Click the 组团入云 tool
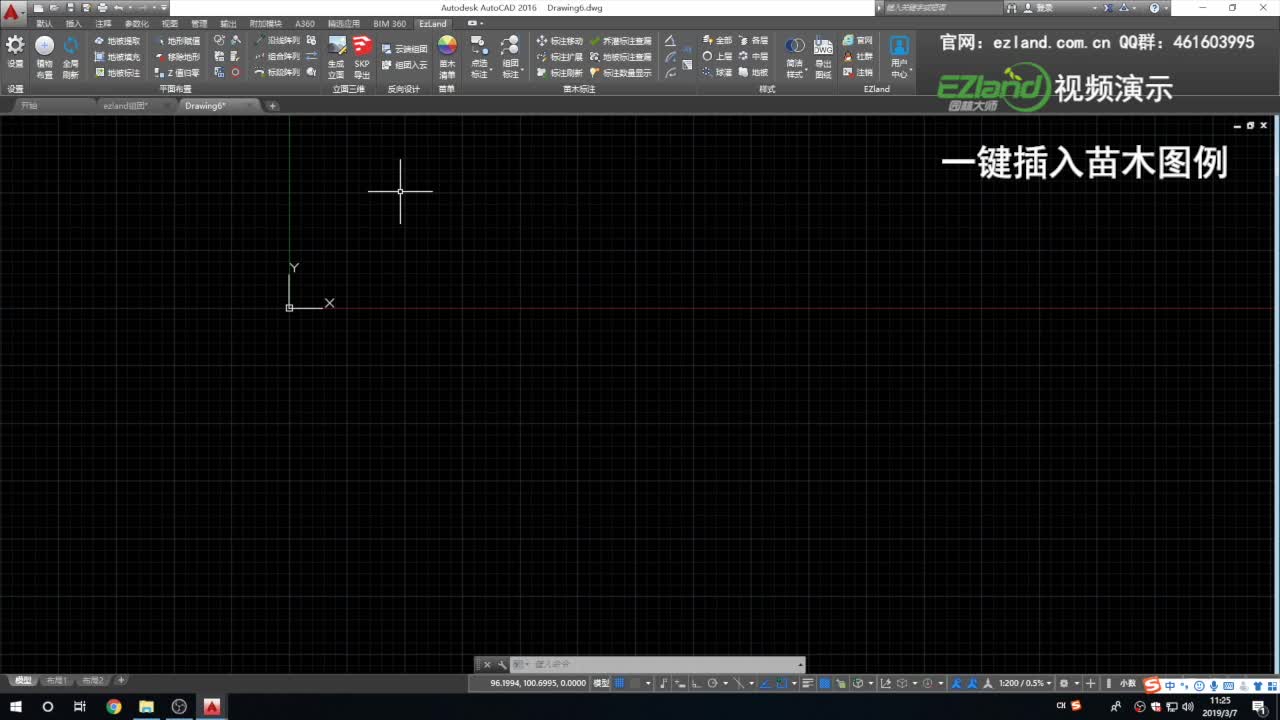The width and height of the screenshot is (1280, 720). click(x=405, y=65)
